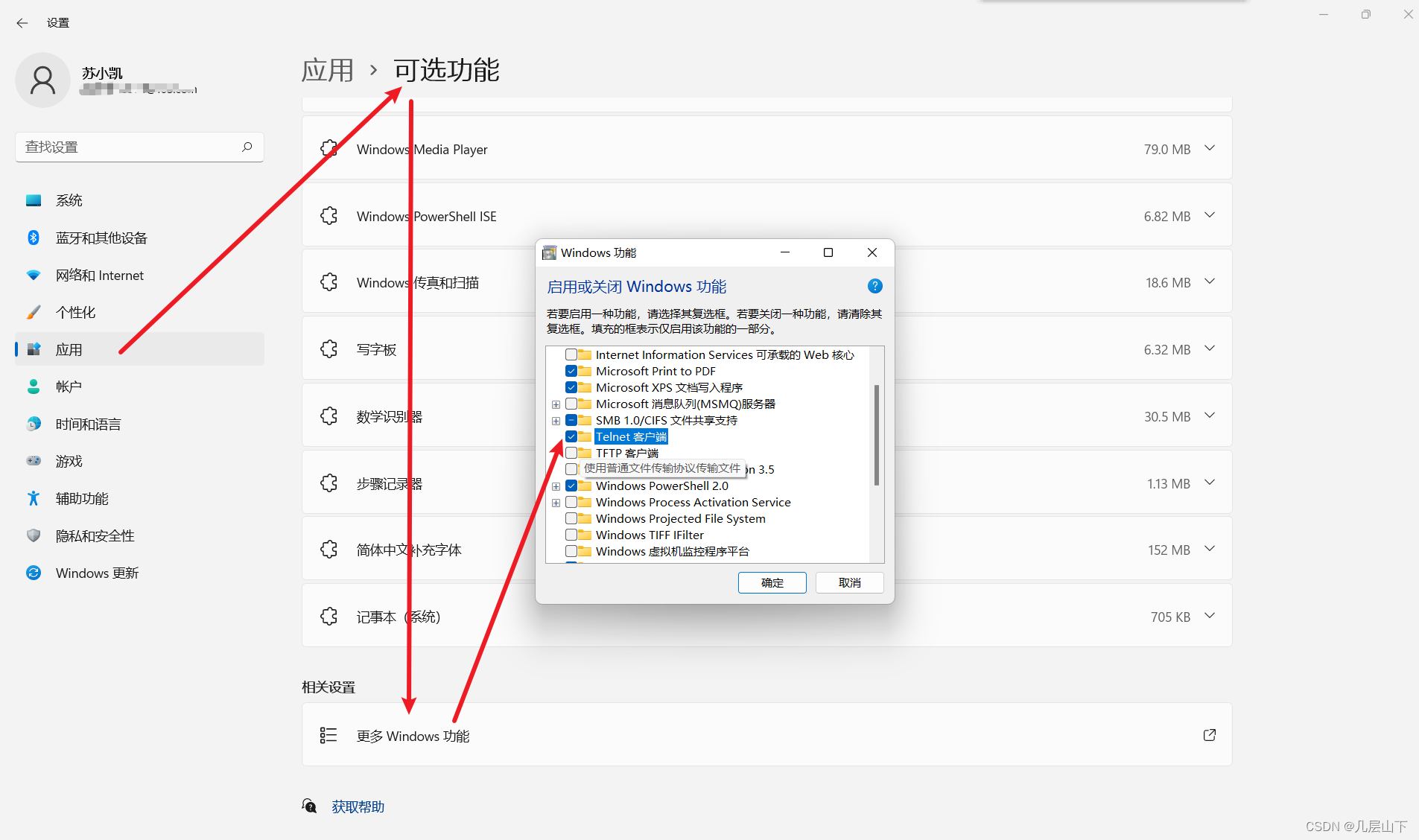Screen dimensions: 1419x840
Task: Expand SMB 1.0/CIFS tree node
Action: (x=556, y=421)
